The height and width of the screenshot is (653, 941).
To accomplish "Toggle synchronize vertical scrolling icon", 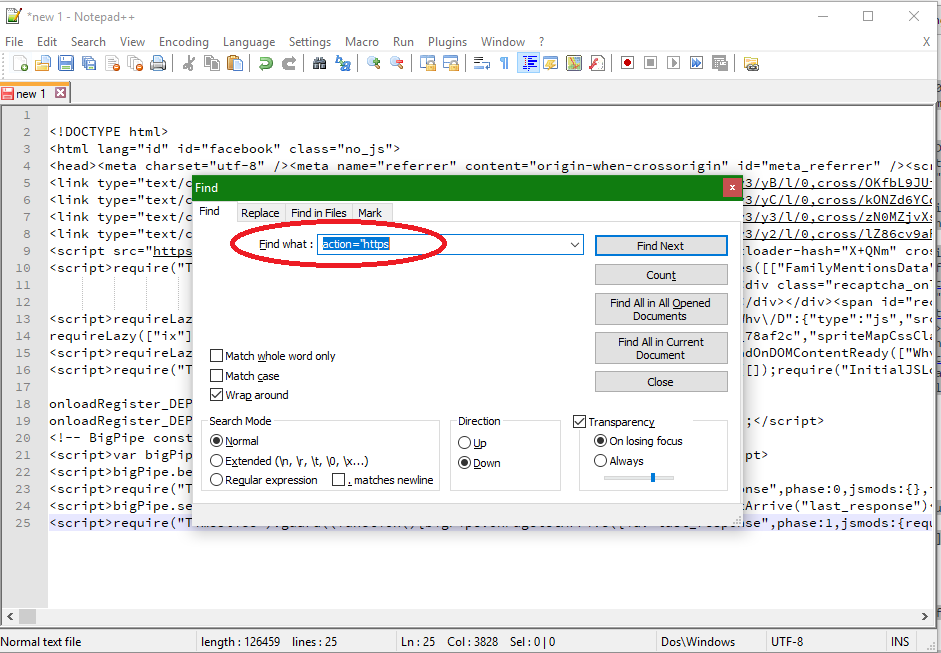I will [x=427, y=63].
